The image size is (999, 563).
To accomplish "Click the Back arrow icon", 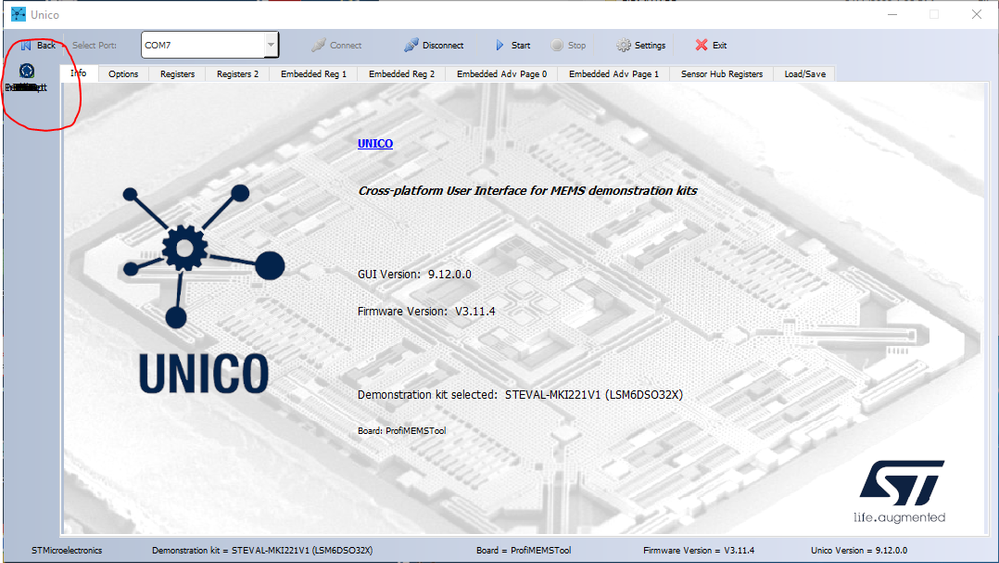I will [x=26, y=45].
